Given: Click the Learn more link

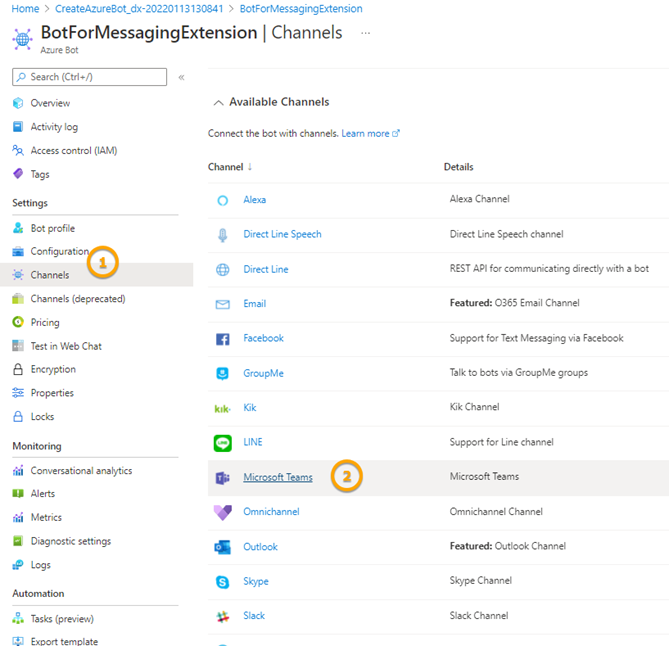Looking at the screenshot, I should [x=370, y=134].
